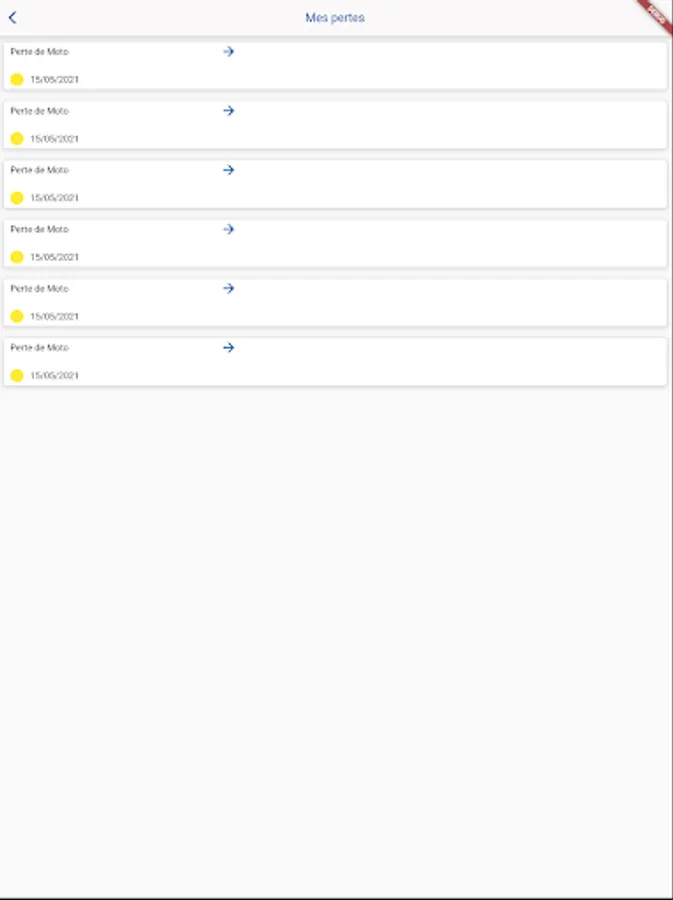Viewport: 673px width, 900px height.
Task: Click the fourth card's arrow icon
Action: point(228,229)
